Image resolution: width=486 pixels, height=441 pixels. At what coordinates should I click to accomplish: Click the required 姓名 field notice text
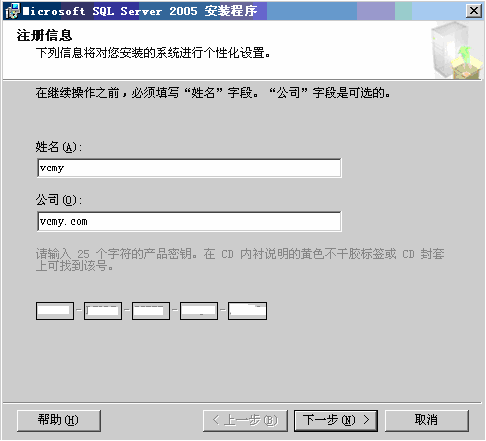click(x=213, y=93)
